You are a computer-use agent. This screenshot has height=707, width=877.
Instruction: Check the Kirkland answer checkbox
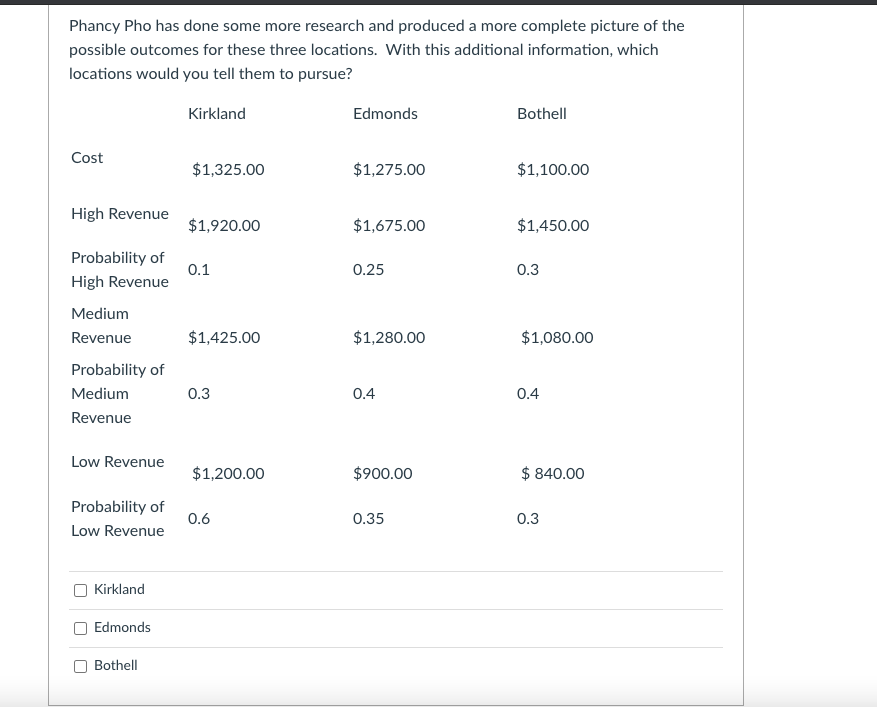pos(80,590)
